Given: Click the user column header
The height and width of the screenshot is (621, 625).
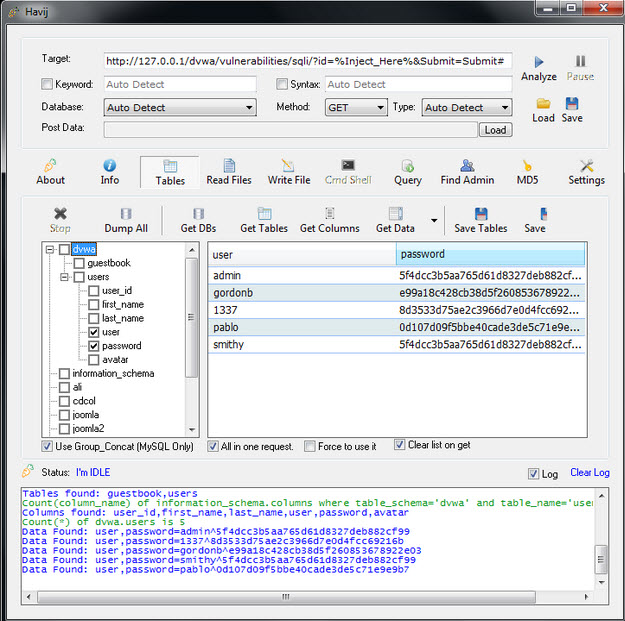Looking at the screenshot, I should (302, 254).
